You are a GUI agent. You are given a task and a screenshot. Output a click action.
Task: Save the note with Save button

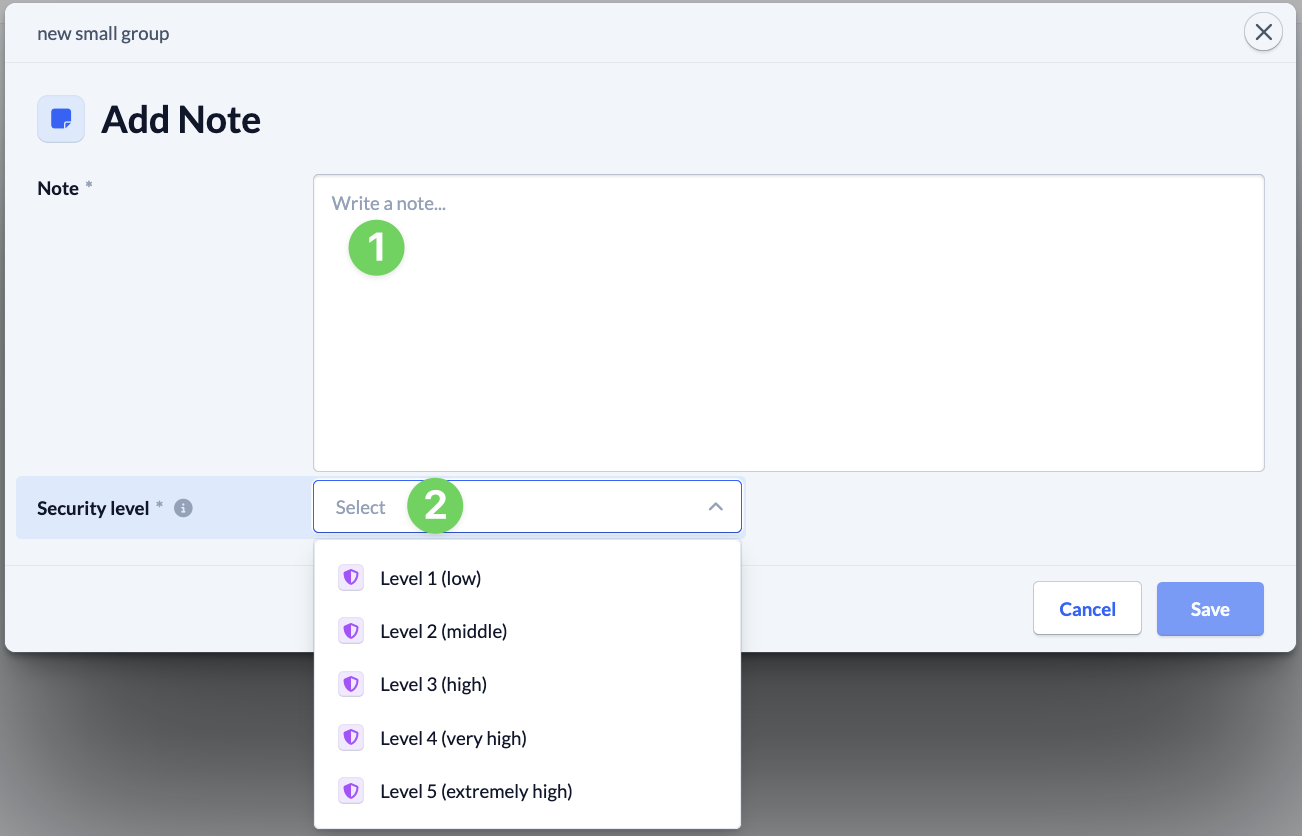1210,609
